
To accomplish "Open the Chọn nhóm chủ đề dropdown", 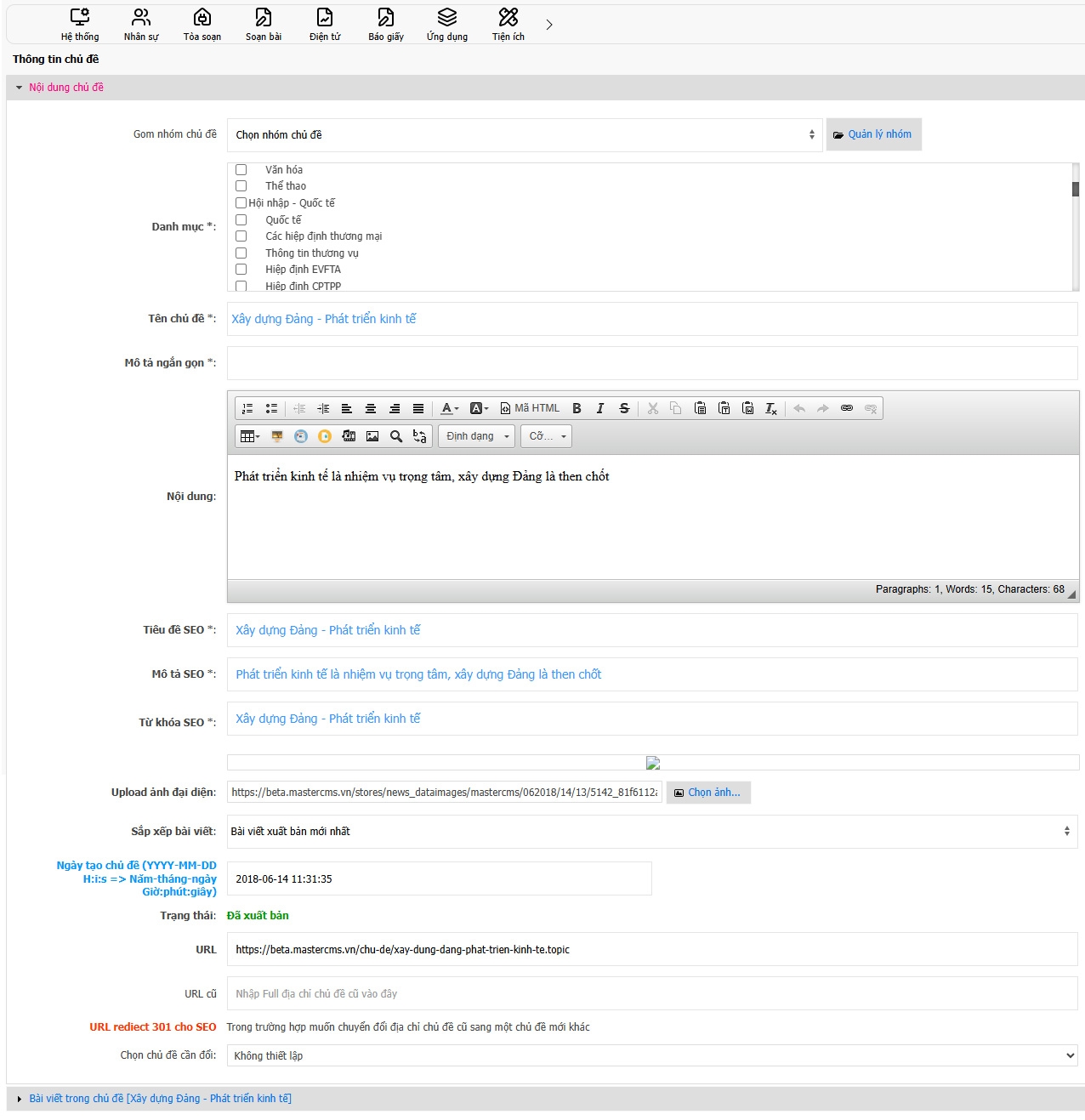I will 525,135.
